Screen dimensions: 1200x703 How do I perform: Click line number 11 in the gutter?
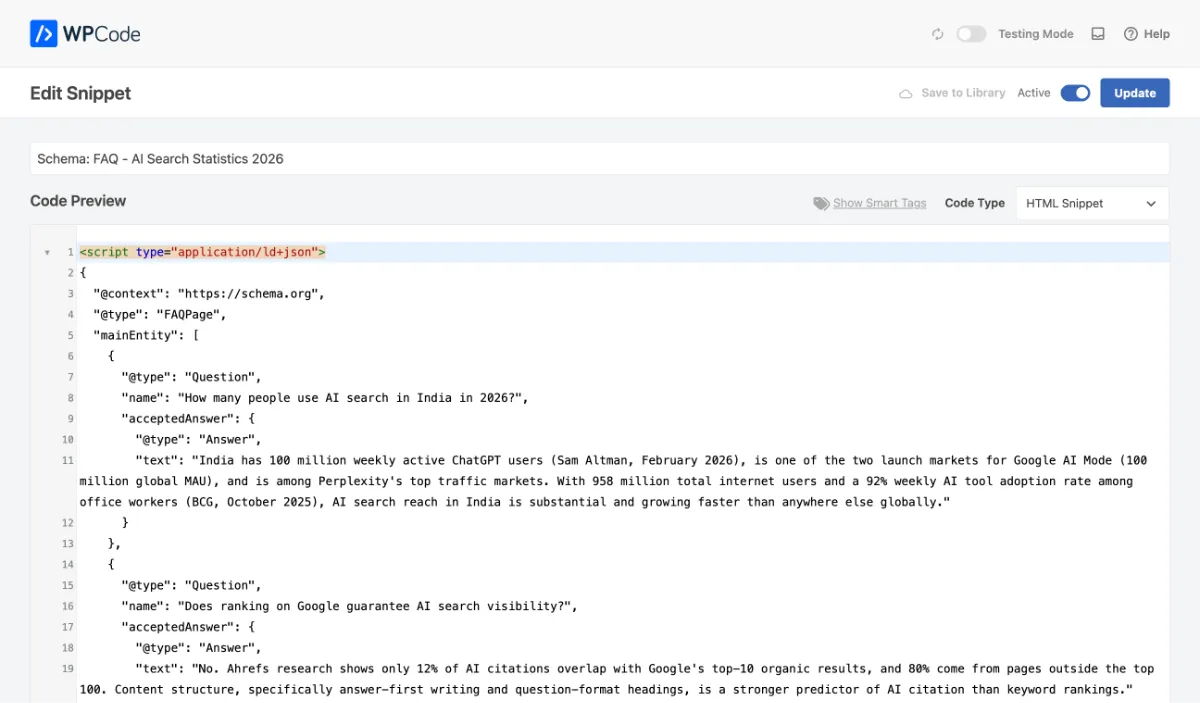67,460
